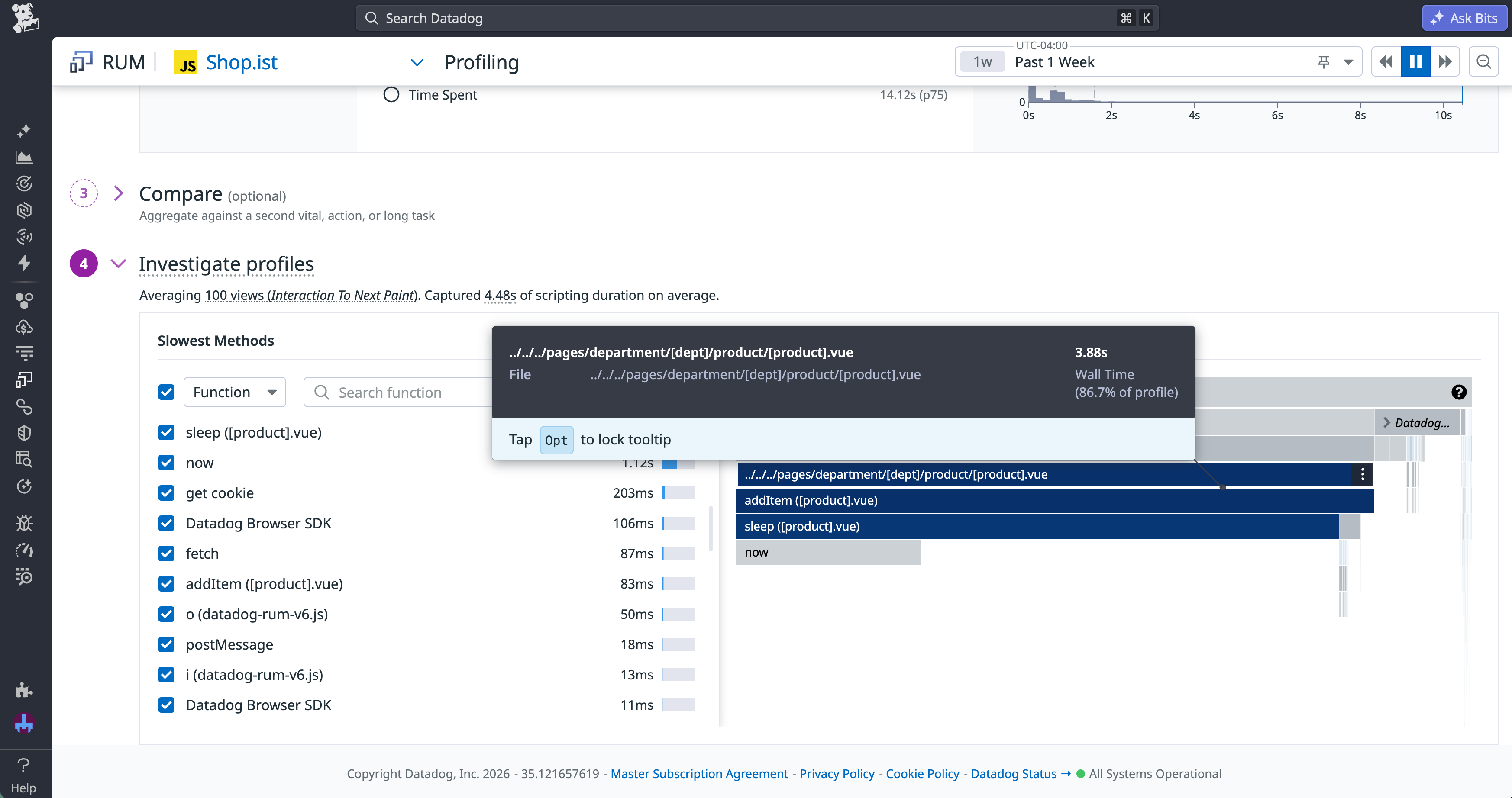Click the zoom-out magnifier beside time controls
1512x798 pixels.
(x=1483, y=61)
